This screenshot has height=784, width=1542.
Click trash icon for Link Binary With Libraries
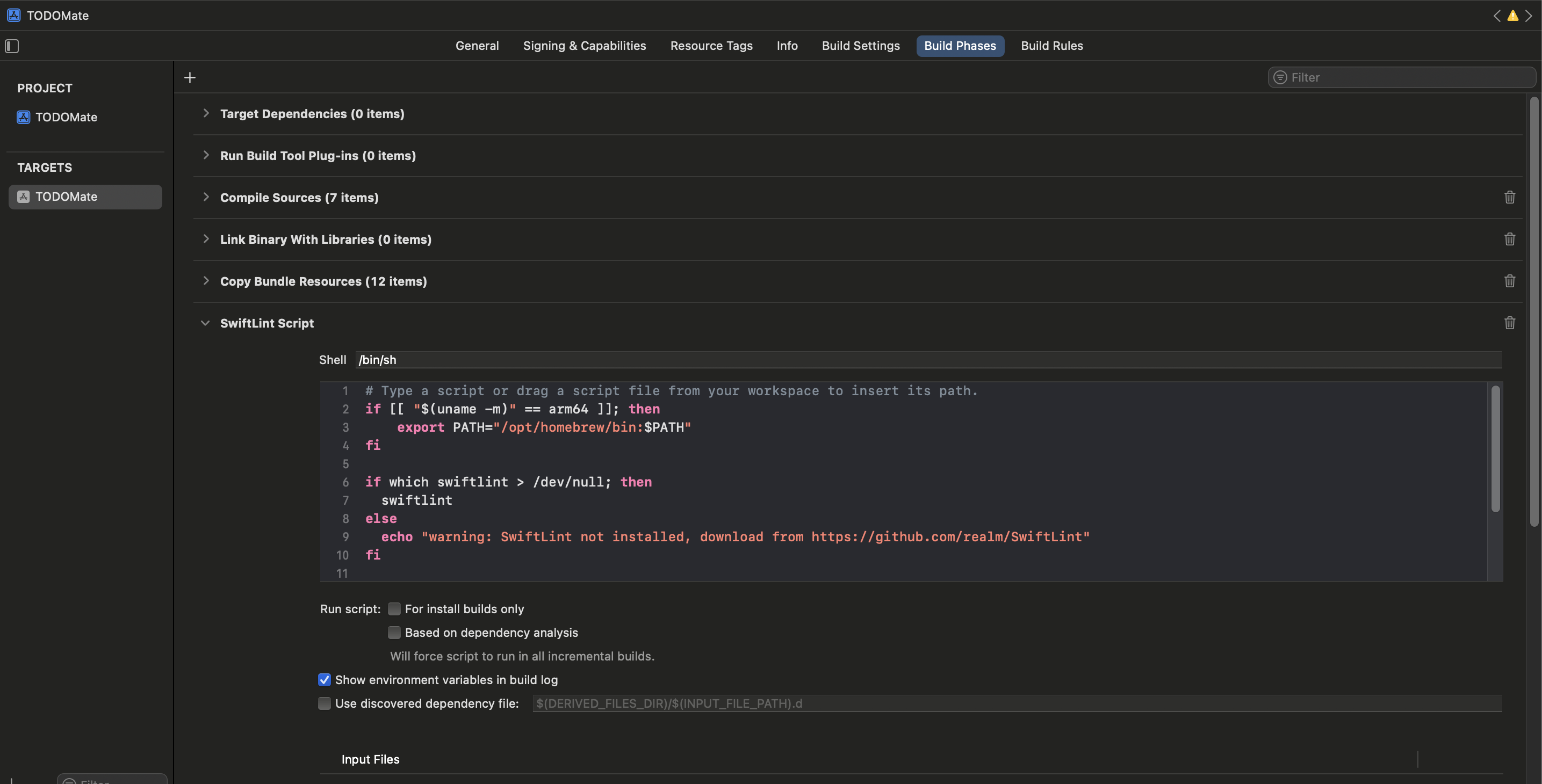[x=1509, y=239]
